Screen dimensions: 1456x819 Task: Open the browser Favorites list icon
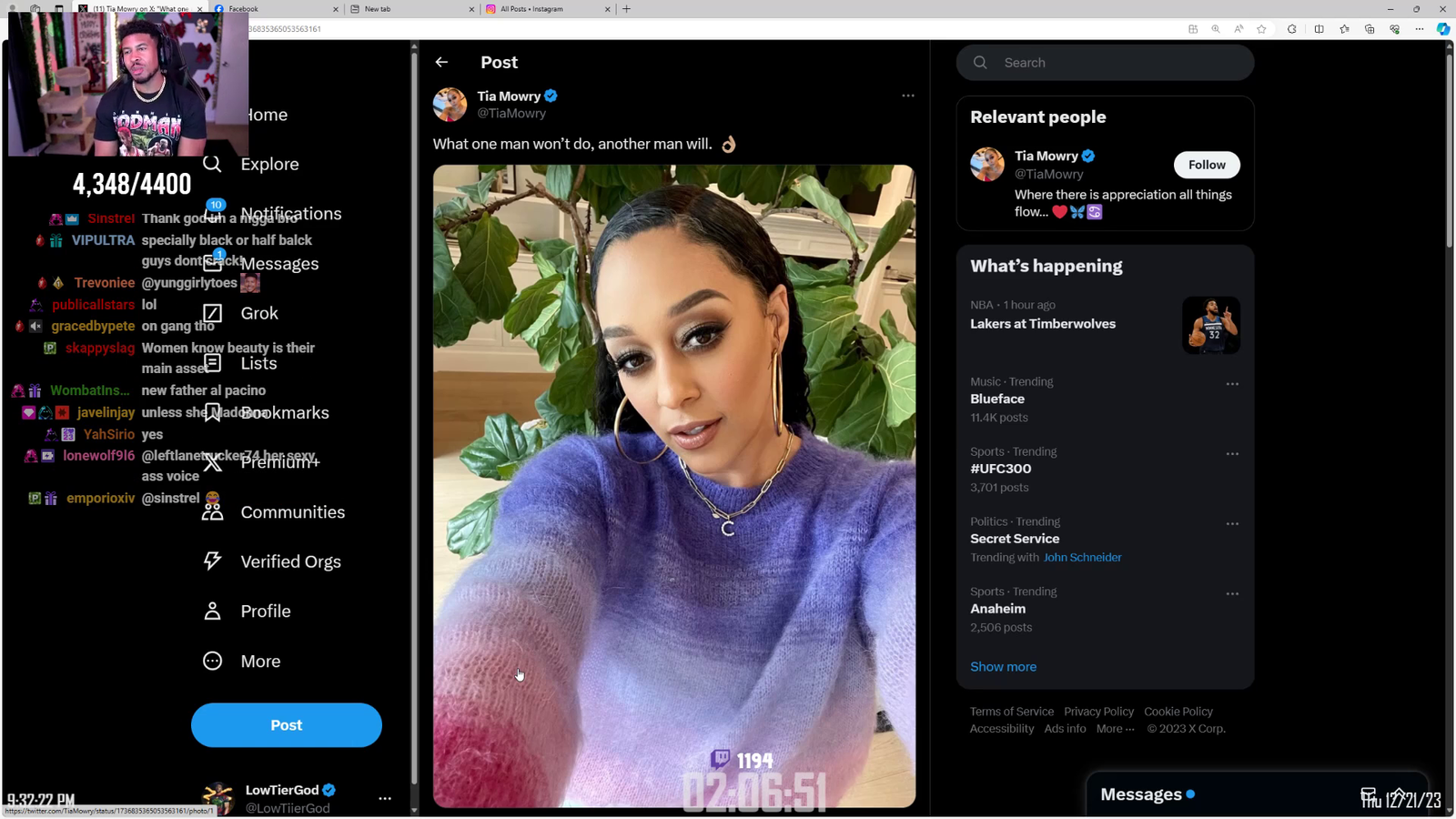coord(1344,29)
